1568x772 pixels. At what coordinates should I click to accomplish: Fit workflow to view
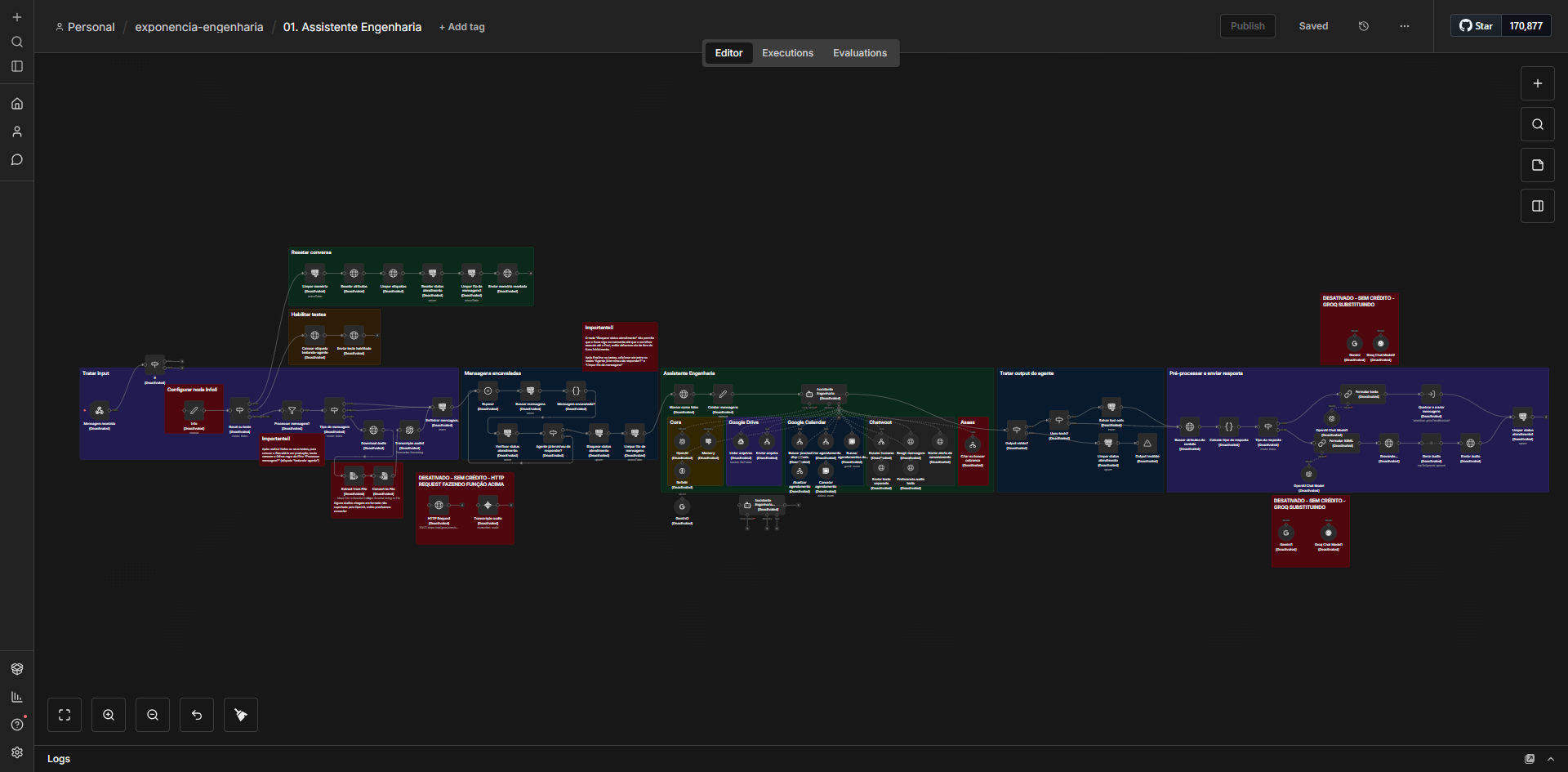click(x=65, y=715)
